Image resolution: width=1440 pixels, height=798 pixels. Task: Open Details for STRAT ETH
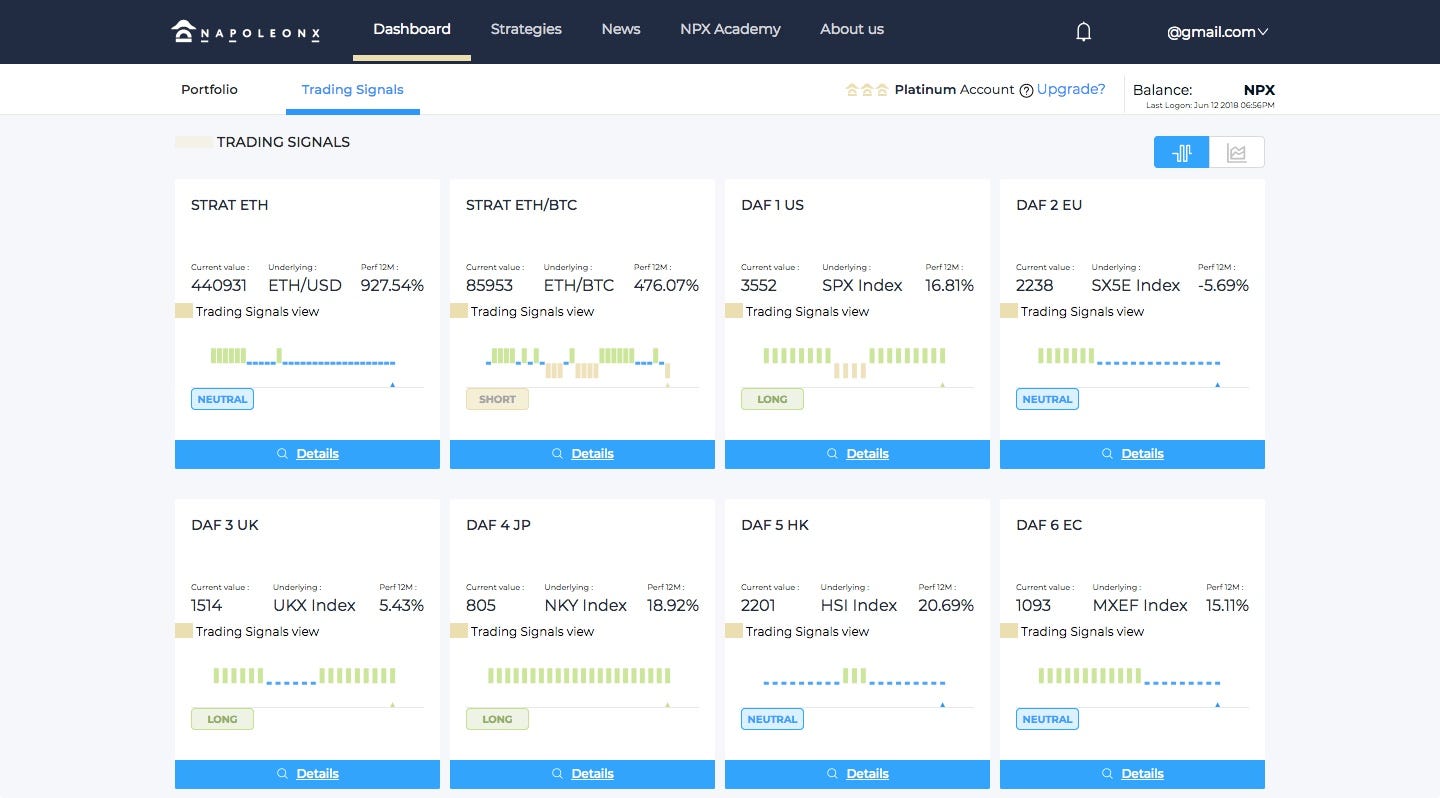[307, 454]
